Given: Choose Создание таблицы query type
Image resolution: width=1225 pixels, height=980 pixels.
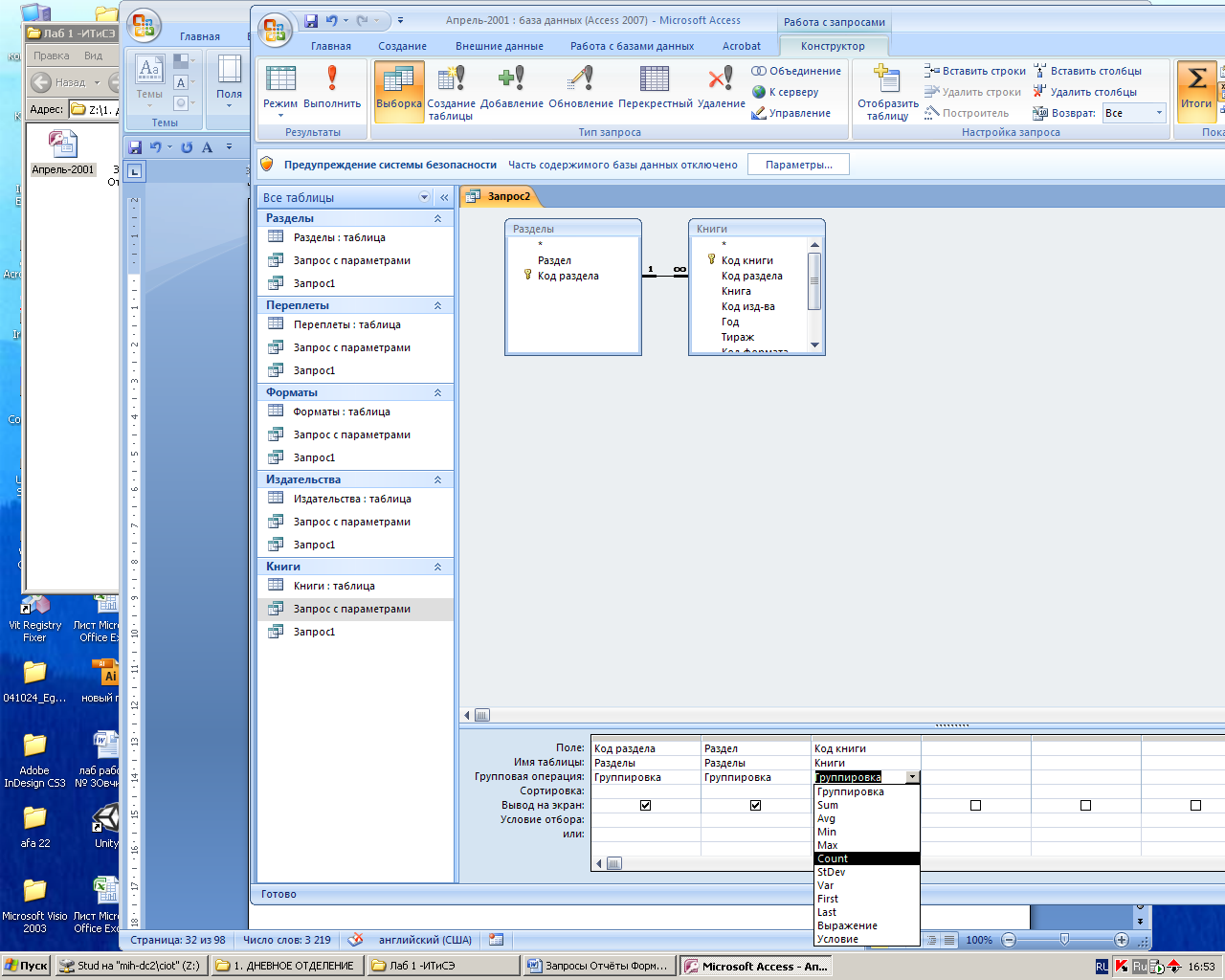Looking at the screenshot, I should [451, 92].
